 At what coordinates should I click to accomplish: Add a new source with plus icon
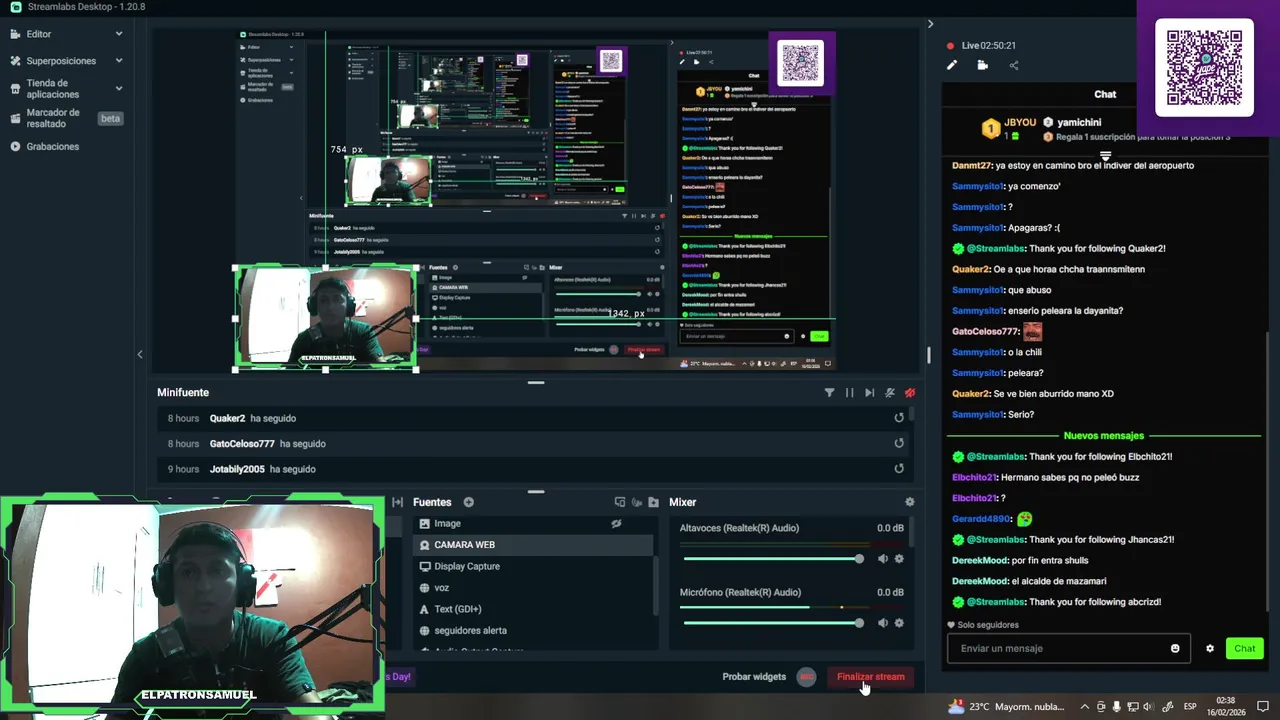coord(468,502)
